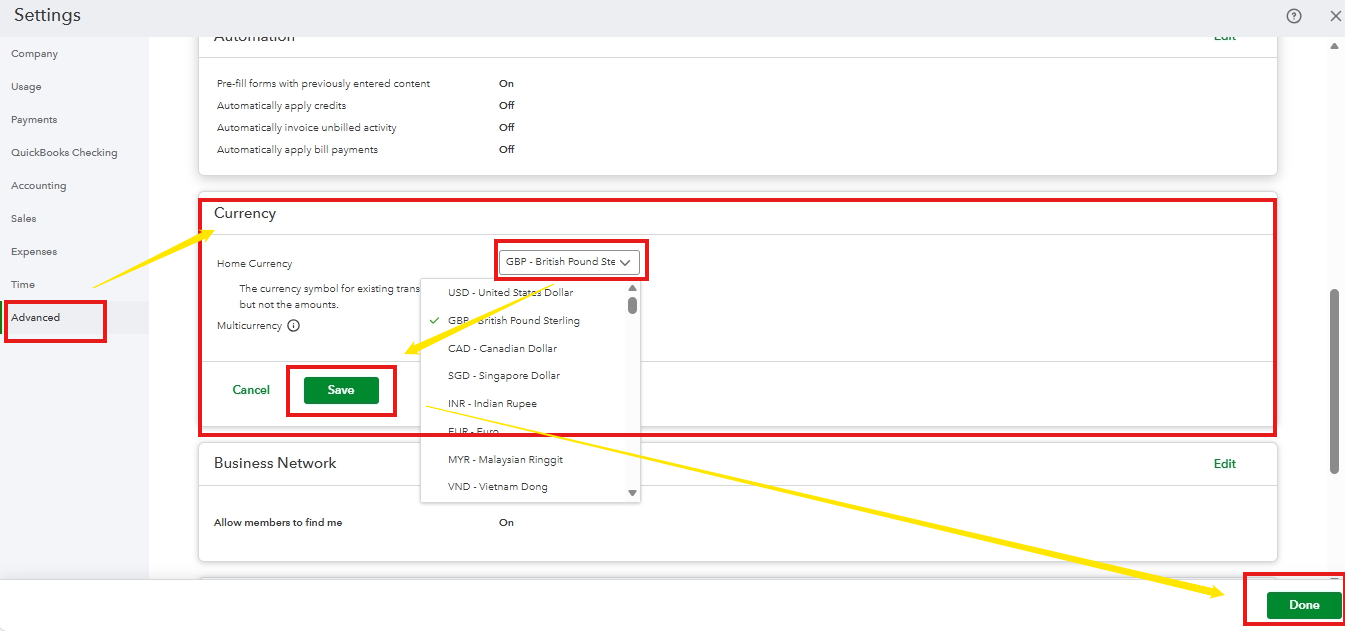The image size is (1345, 631).
Task: Select the Advanced tab
Action: coord(35,318)
